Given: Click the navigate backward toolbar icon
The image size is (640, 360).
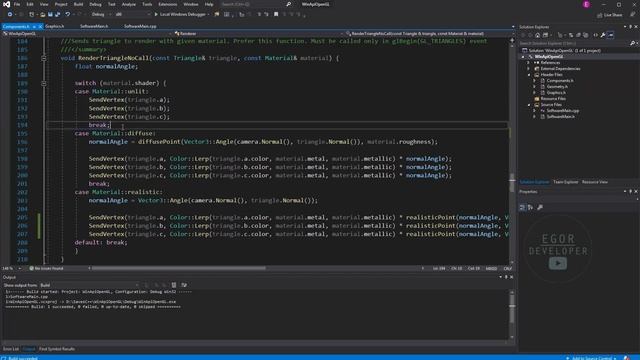Looking at the screenshot, I should coord(10,14).
